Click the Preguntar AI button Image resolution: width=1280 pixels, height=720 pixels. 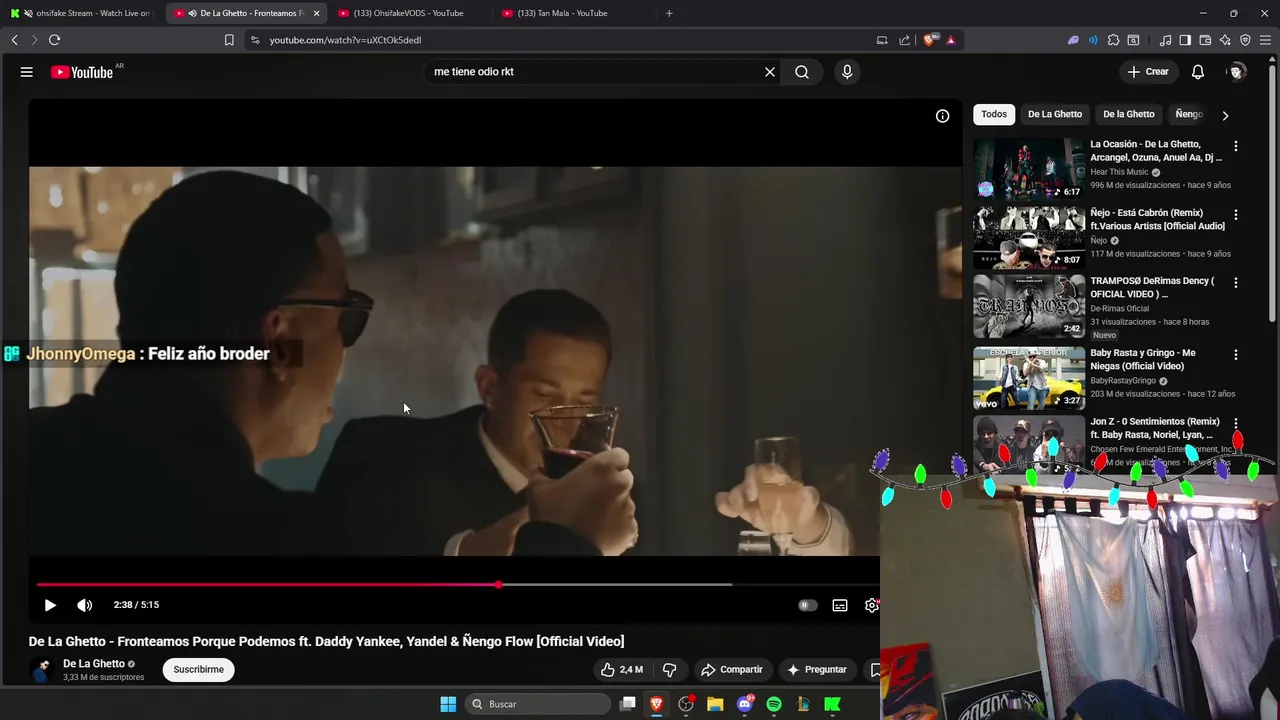point(817,670)
